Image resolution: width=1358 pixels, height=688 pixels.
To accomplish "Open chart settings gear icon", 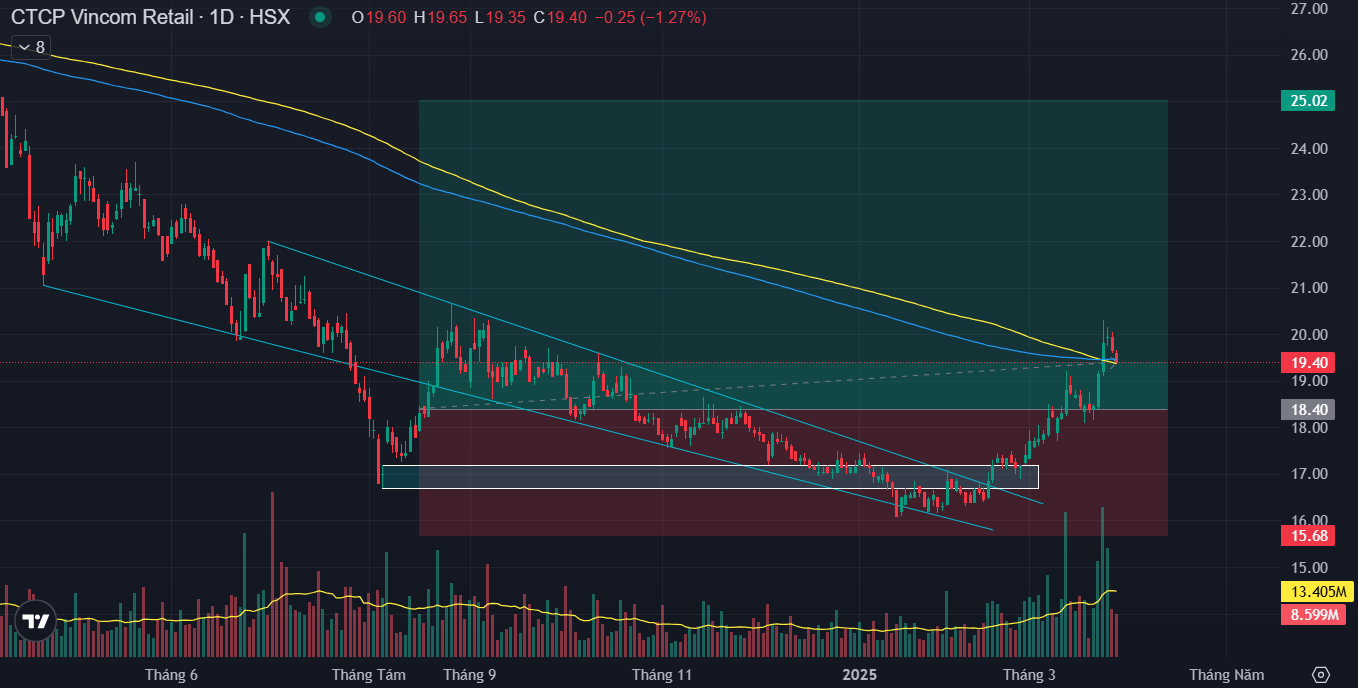I will pos(1321,675).
